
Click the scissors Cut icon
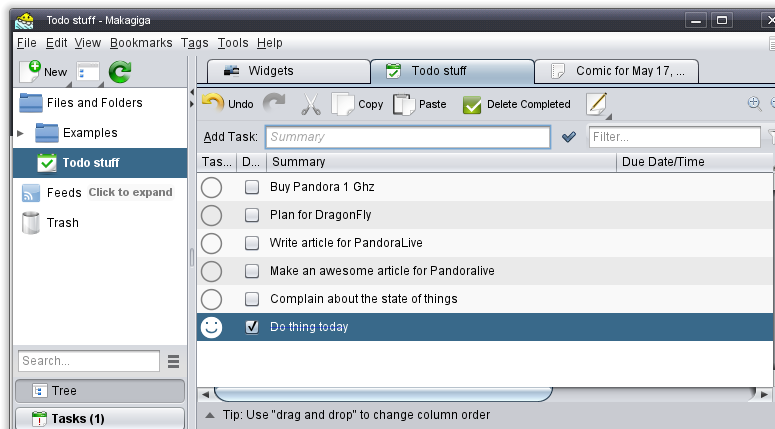[x=310, y=104]
